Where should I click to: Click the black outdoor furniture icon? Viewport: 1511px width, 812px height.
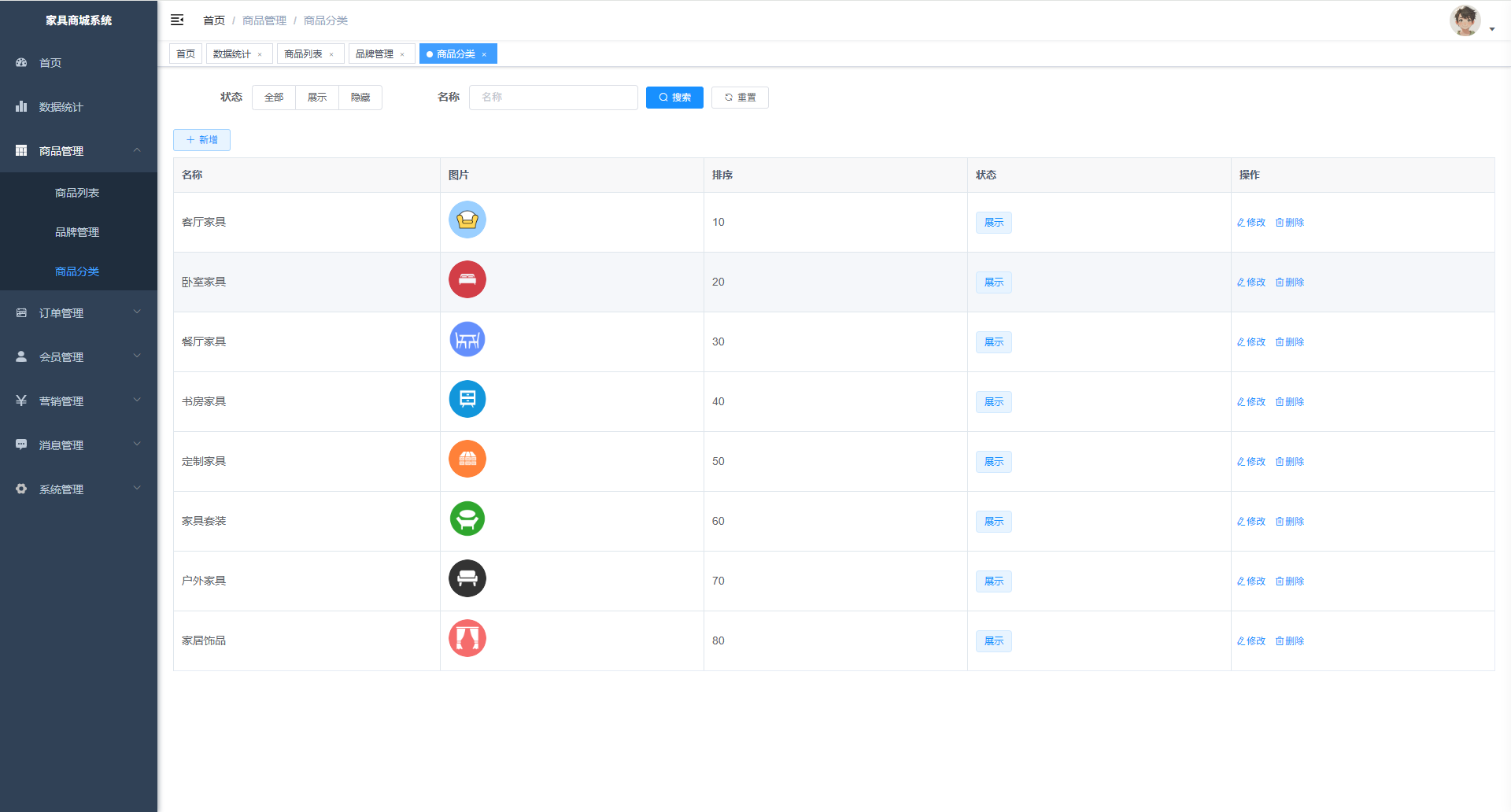tap(467, 579)
